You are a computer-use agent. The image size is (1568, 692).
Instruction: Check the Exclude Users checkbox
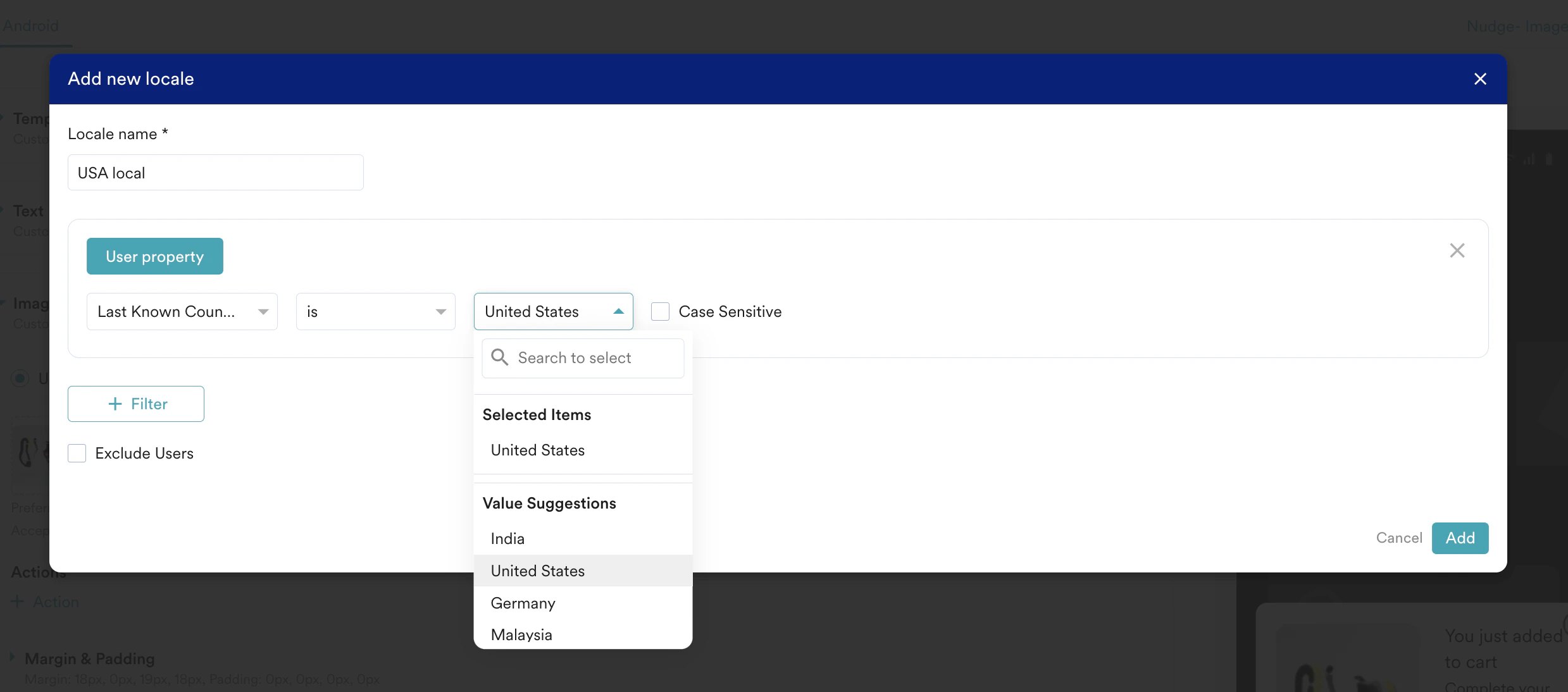[77, 453]
